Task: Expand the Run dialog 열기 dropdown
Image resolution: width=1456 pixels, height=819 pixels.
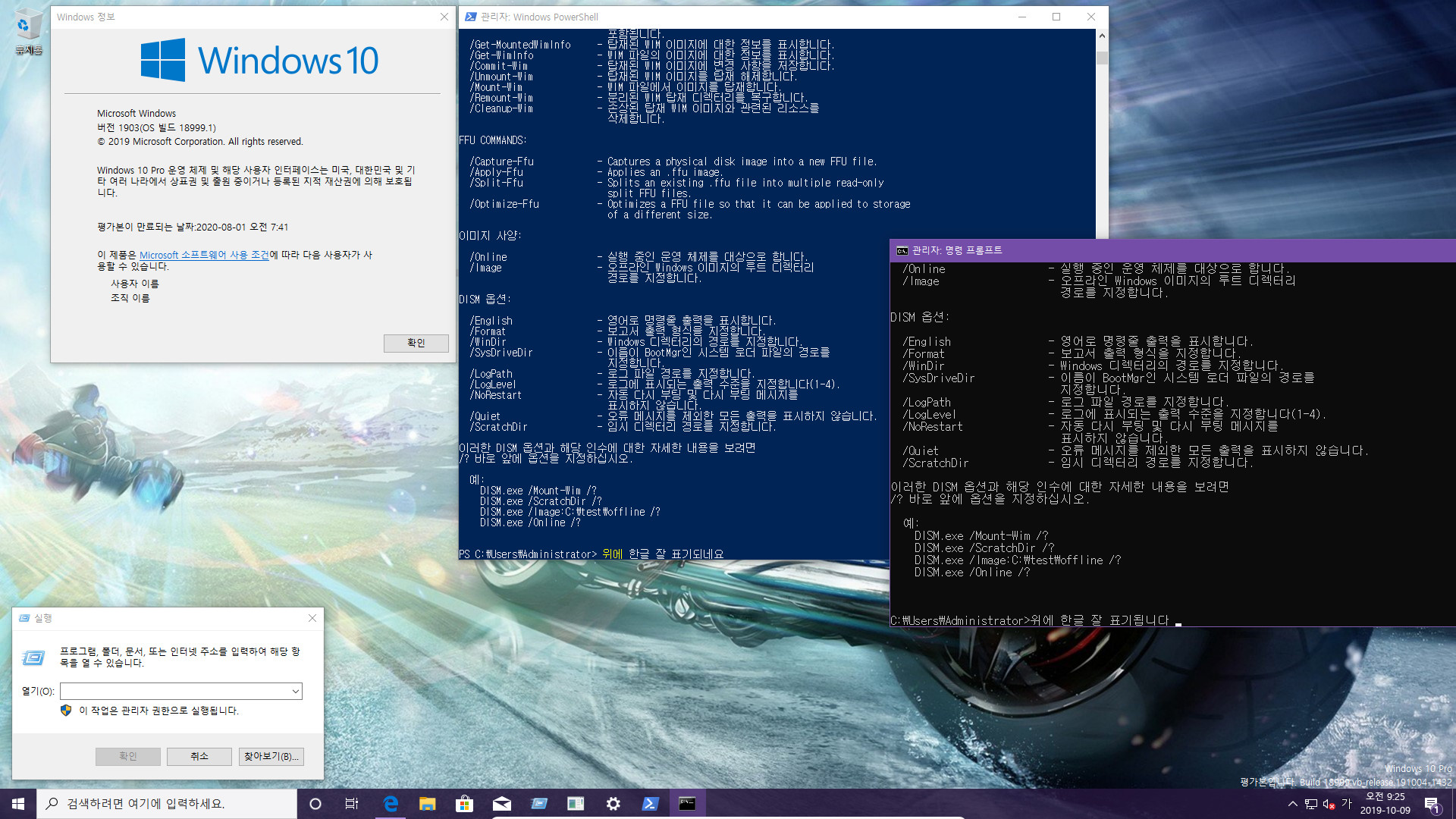Action: (x=296, y=691)
